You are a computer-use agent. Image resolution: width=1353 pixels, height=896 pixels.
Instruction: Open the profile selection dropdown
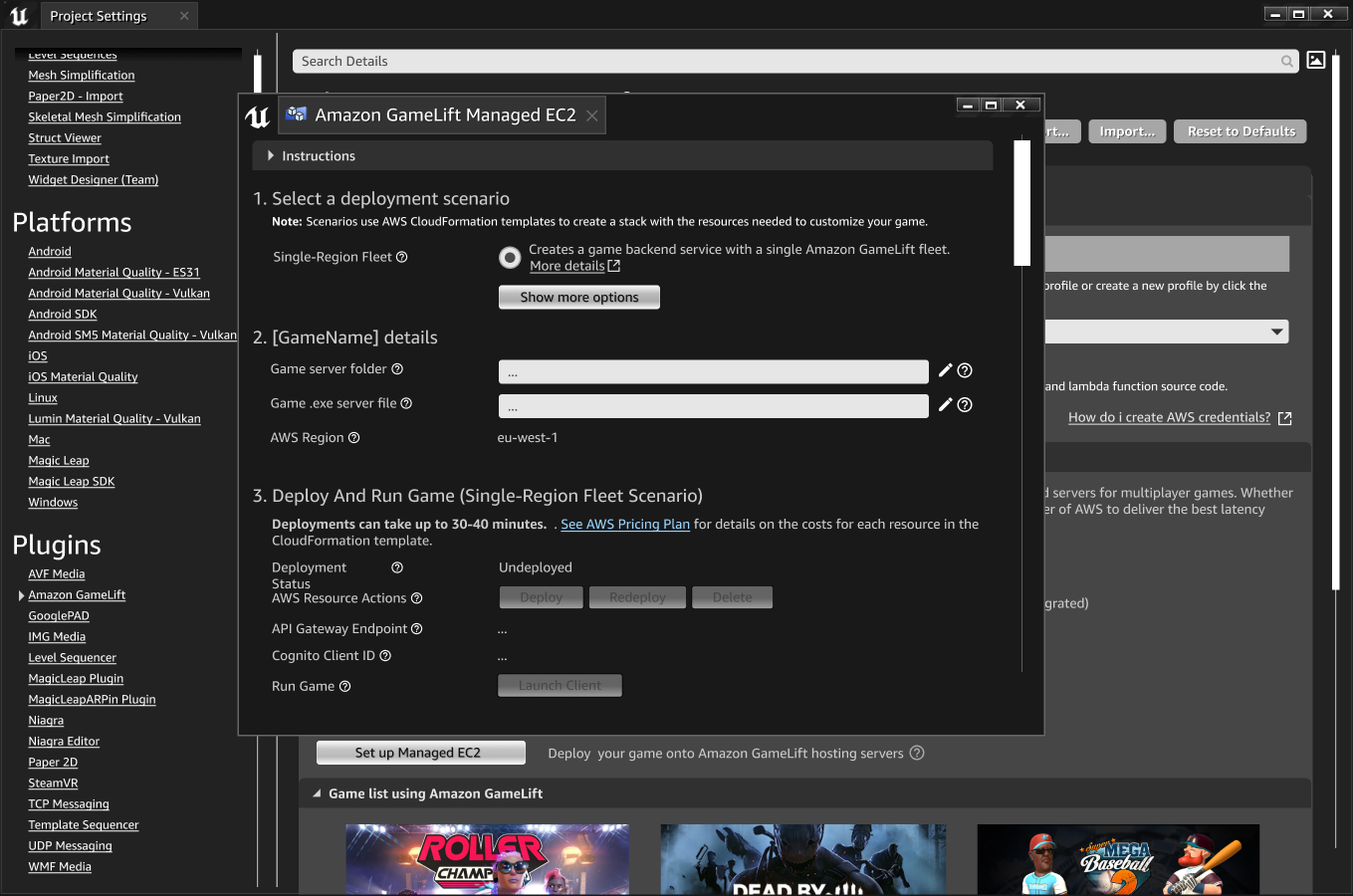[1276, 332]
